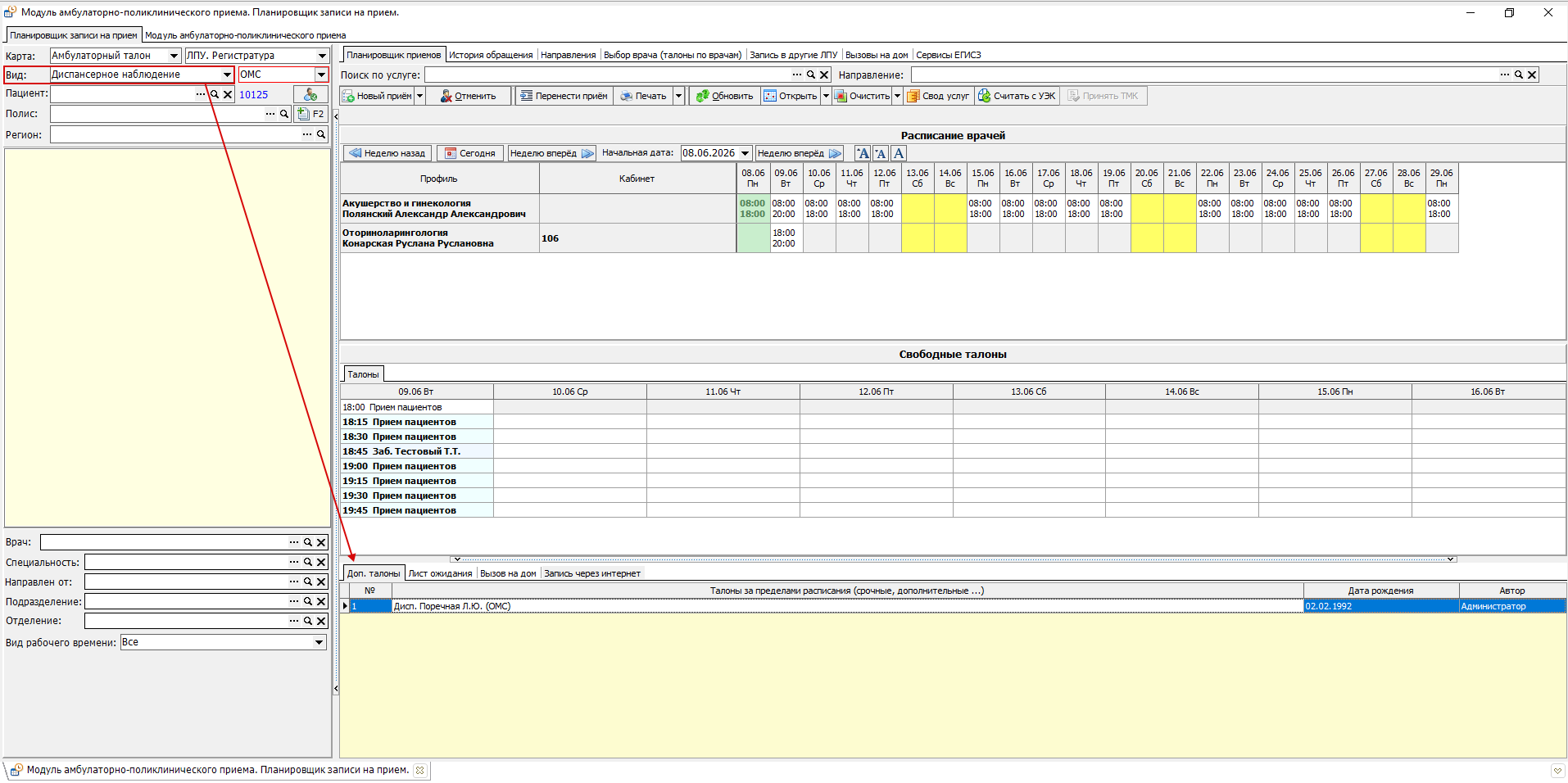Open Свод услуг from toolbar

click(938, 96)
